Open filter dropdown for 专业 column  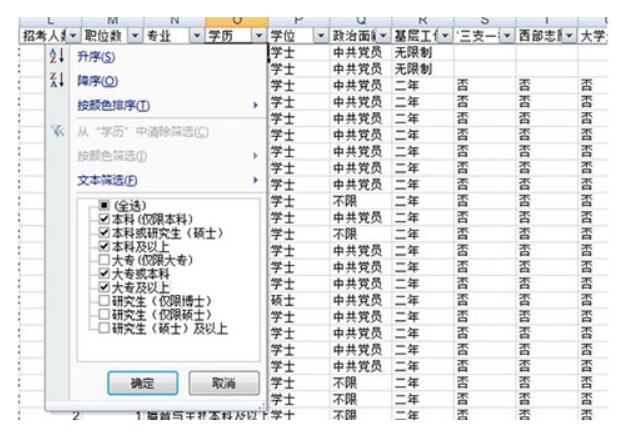197,36
